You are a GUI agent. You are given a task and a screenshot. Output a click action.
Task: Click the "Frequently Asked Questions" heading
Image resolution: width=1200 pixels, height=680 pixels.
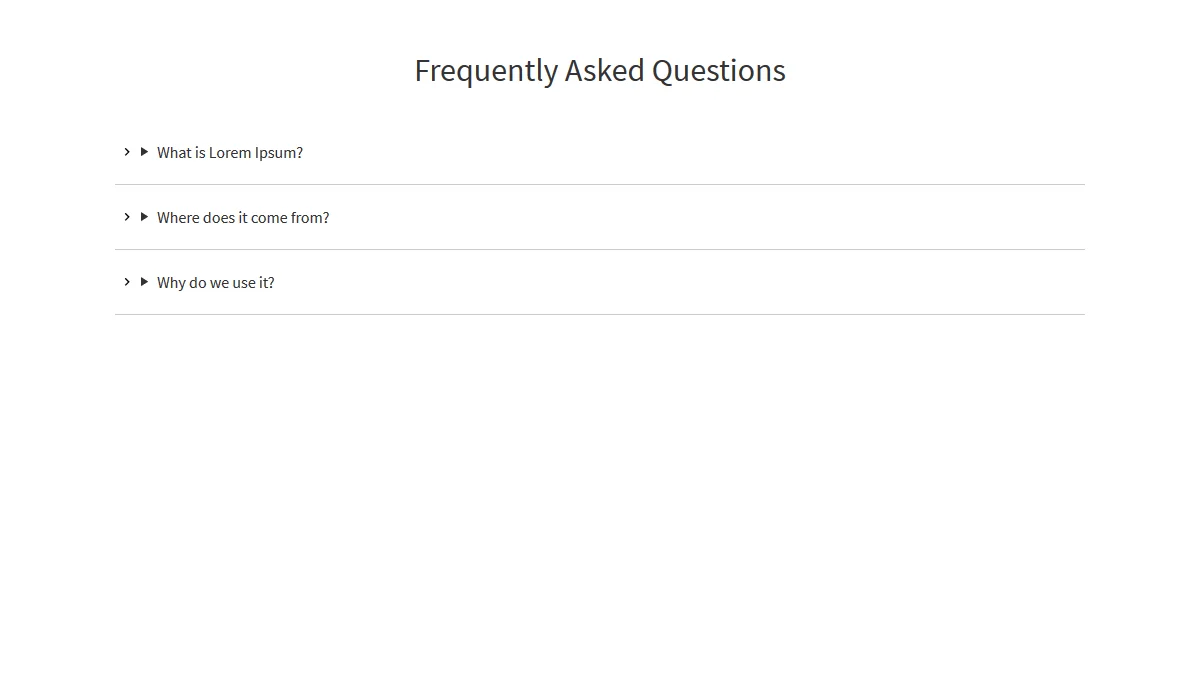coord(600,71)
